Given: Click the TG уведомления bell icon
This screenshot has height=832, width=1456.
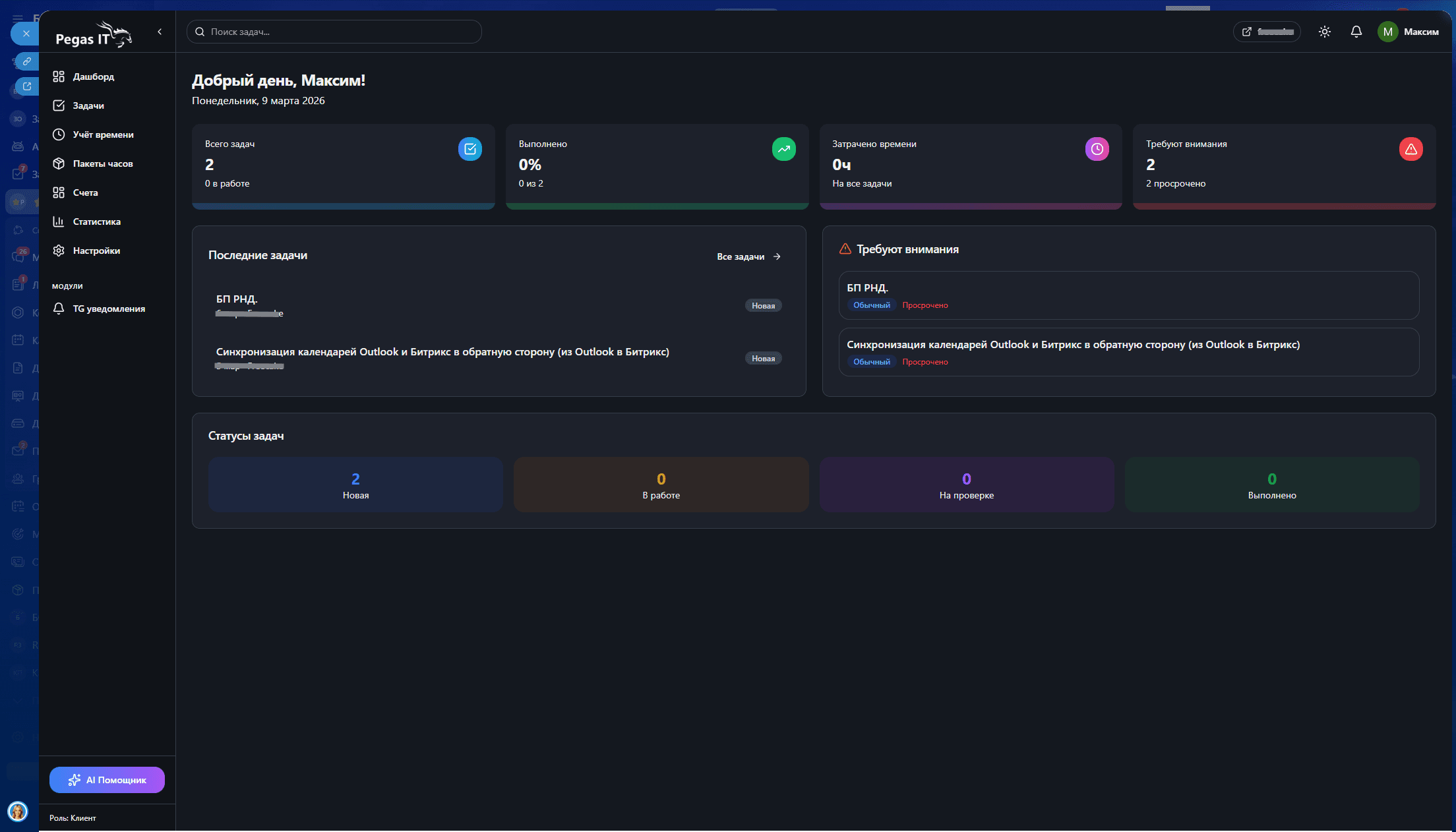Looking at the screenshot, I should [59, 309].
